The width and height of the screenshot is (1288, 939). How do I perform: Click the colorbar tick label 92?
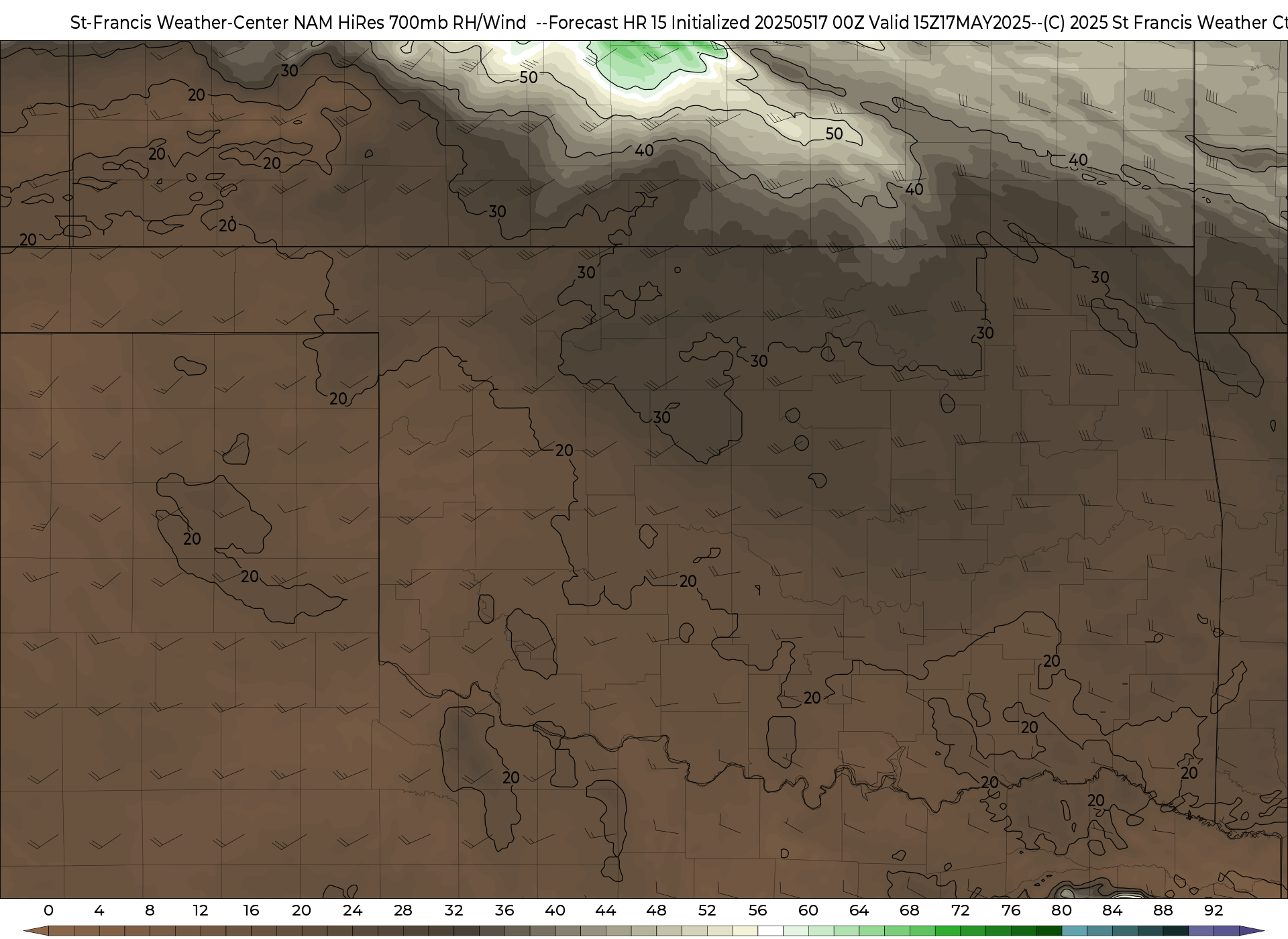click(x=1214, y=911)
